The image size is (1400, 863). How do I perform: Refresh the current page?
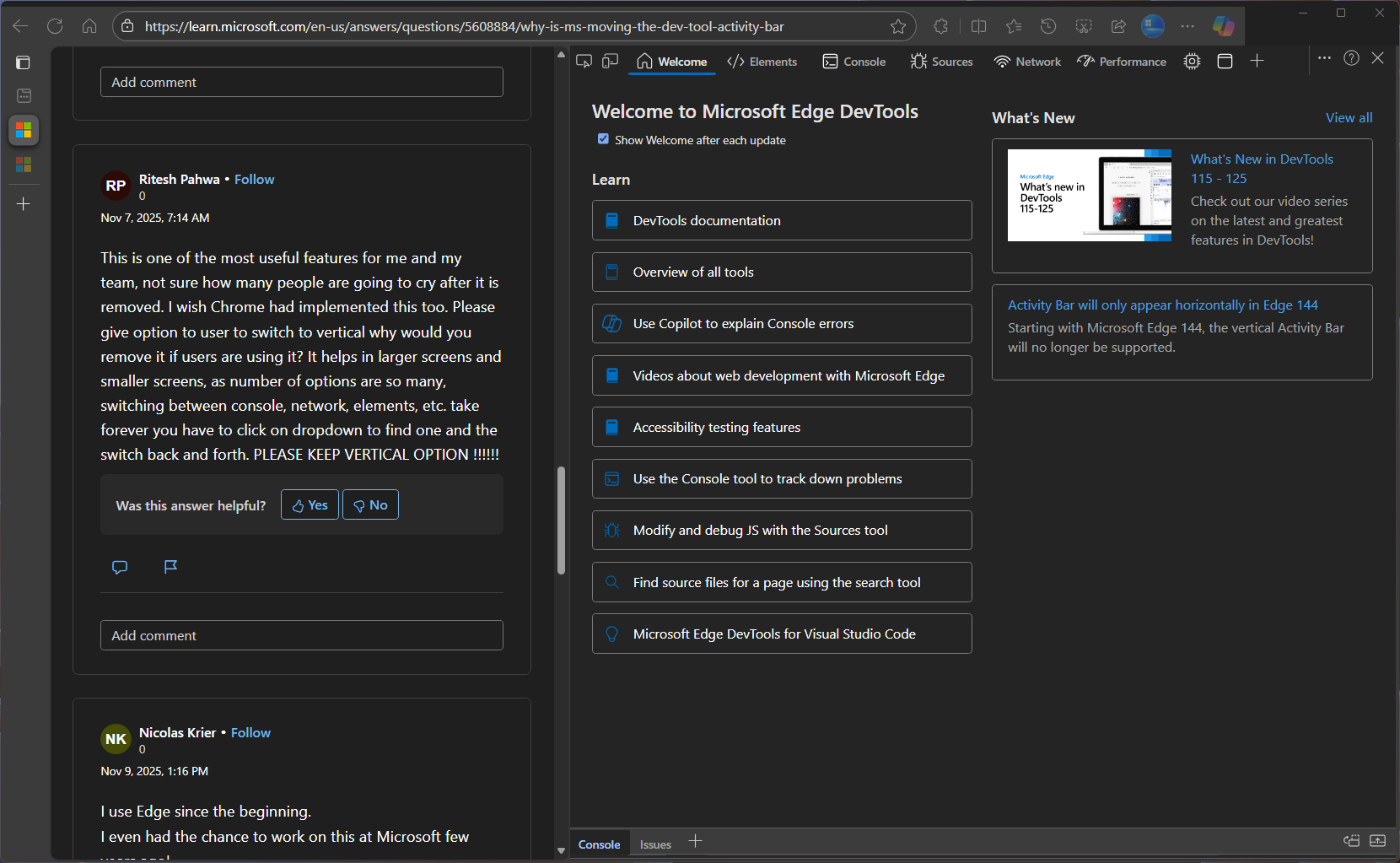point(55,26)
